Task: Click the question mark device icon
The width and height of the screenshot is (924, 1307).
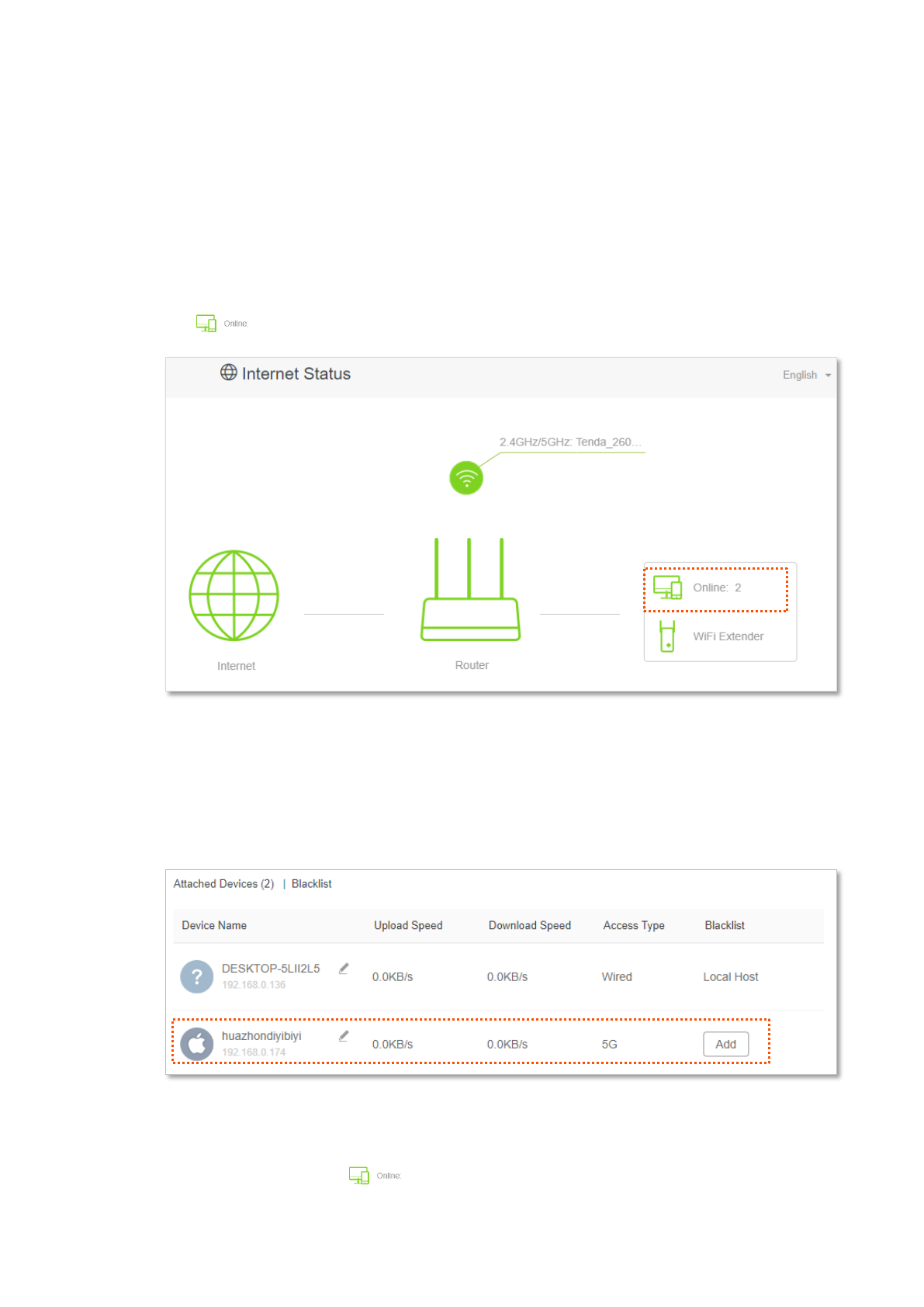Action: click(197, 977)
